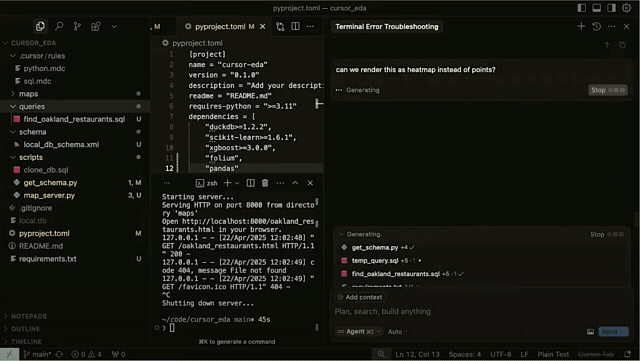Toggle the bottom panel layout icon
Viewport: 640px width, 361px height.
pyautogui.click(x=597, y=8)
